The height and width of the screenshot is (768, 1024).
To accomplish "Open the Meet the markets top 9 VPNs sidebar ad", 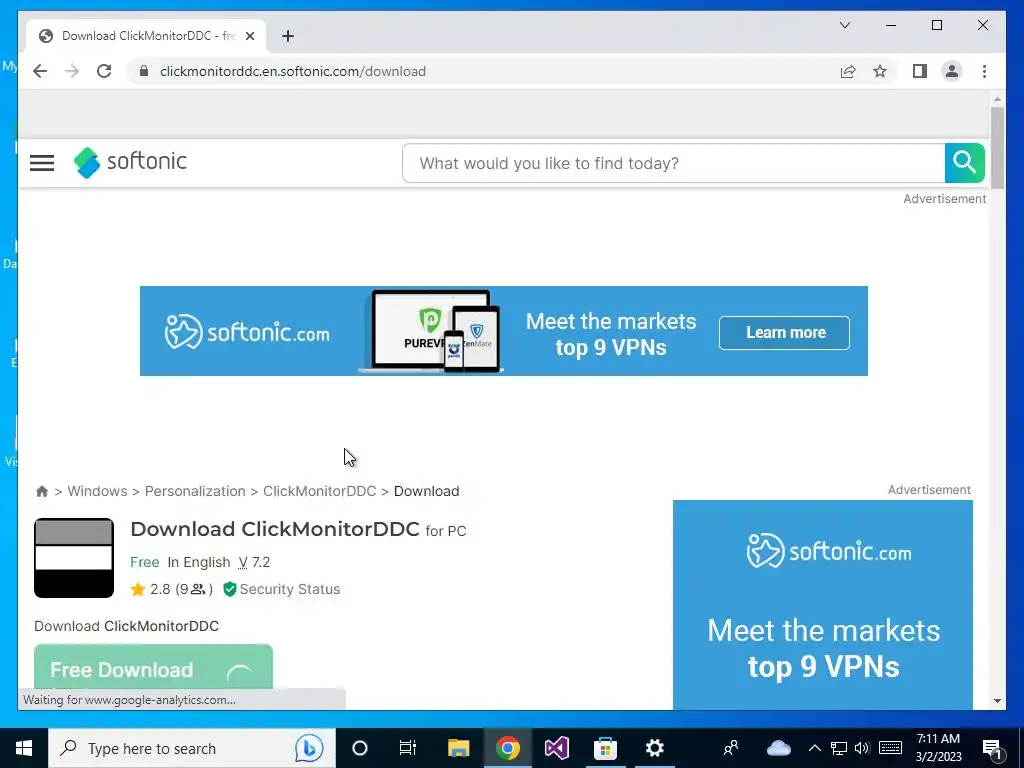I will click(x=823, y=605).
